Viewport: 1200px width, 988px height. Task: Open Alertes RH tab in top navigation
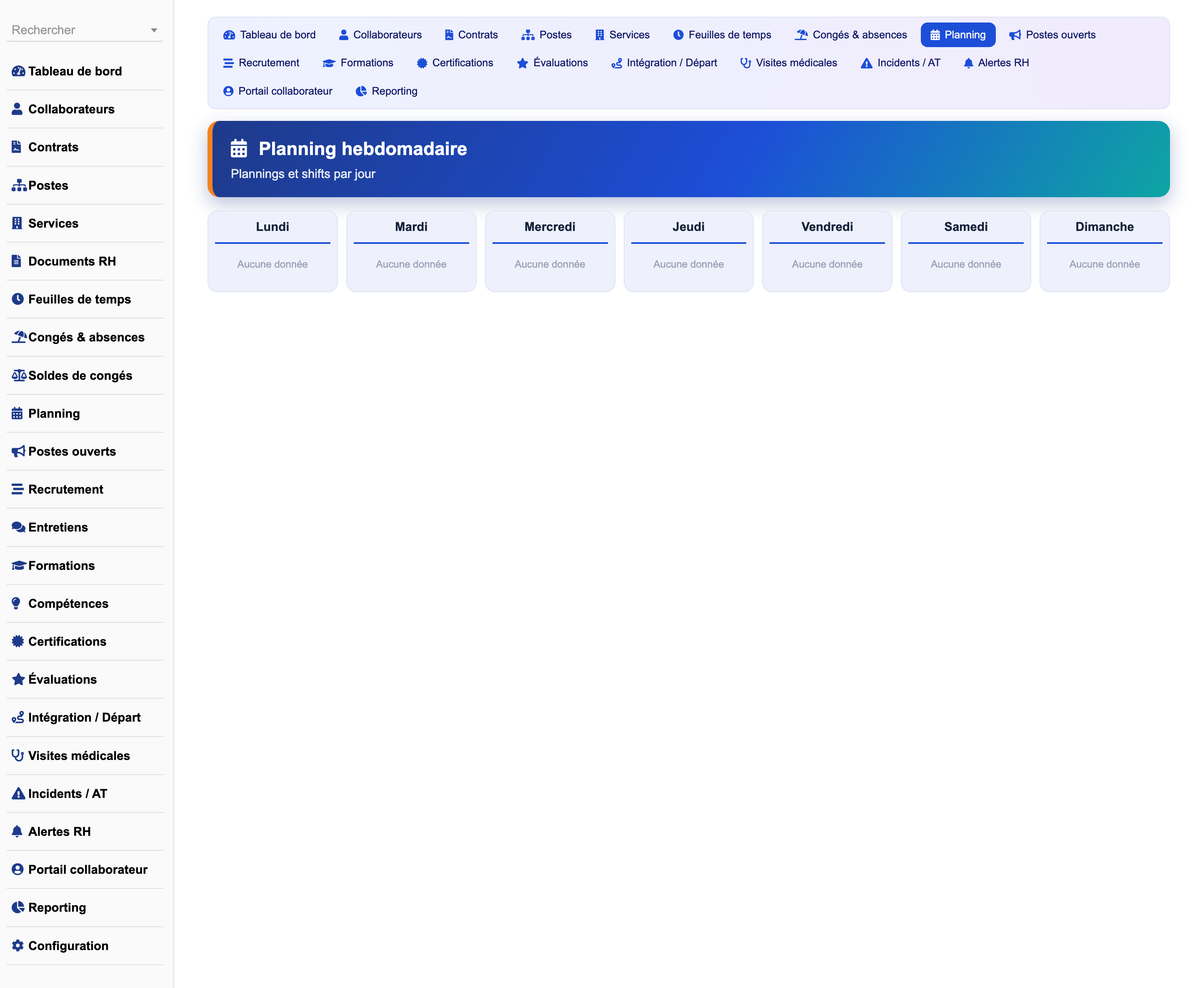(x=996, y=63)
